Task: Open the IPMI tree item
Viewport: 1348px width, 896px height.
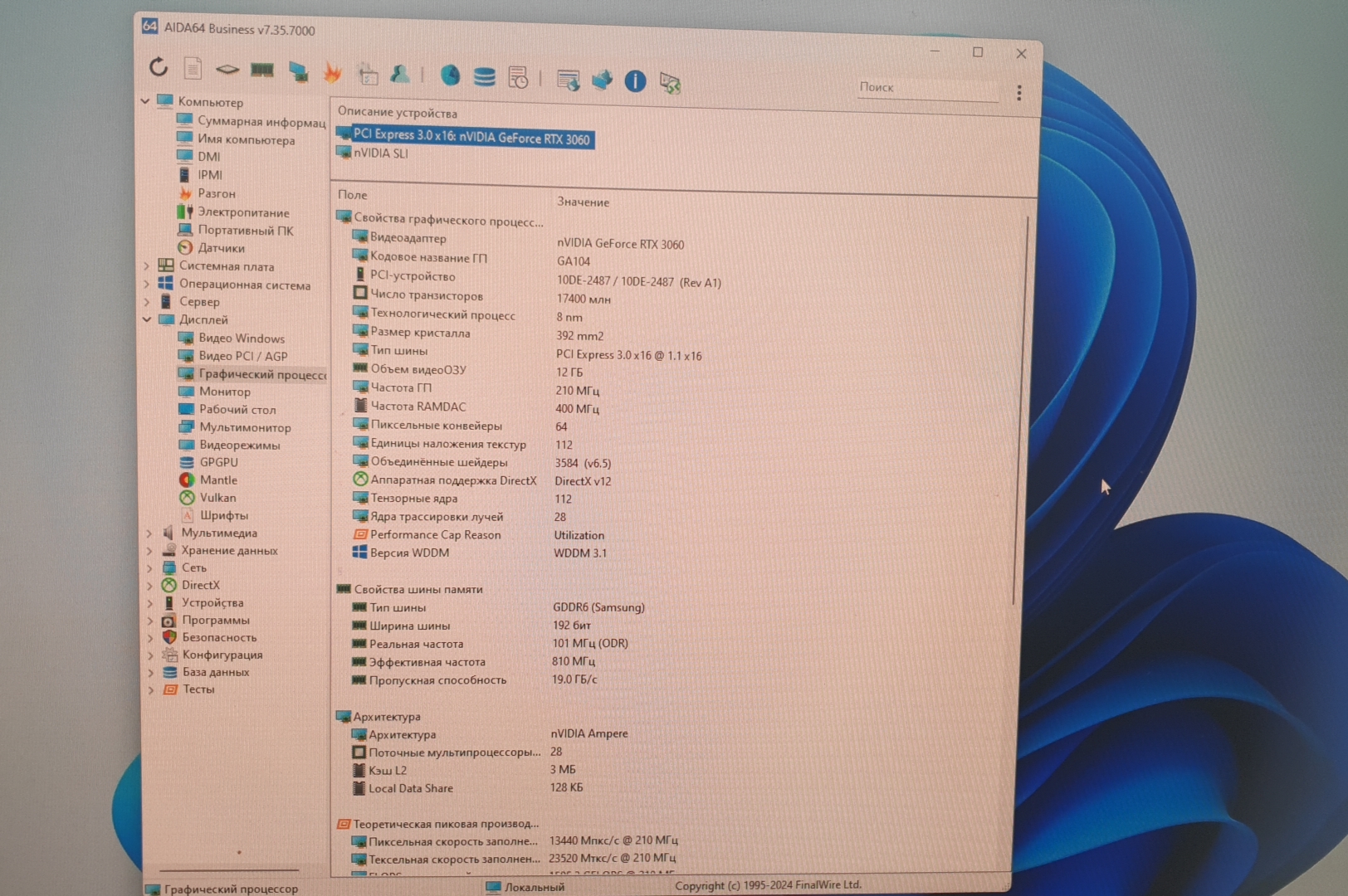Action: pos(200,174)
